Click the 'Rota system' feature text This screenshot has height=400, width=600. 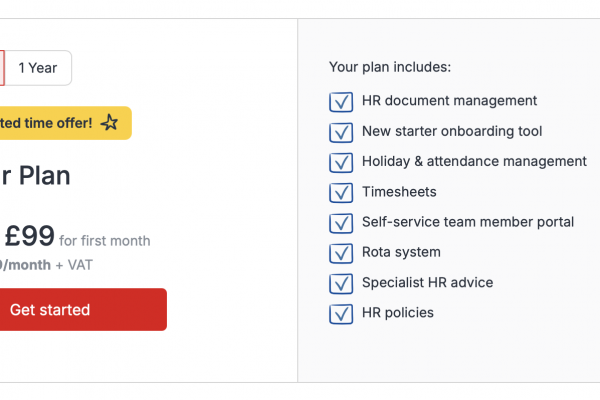tap(401, 253)
